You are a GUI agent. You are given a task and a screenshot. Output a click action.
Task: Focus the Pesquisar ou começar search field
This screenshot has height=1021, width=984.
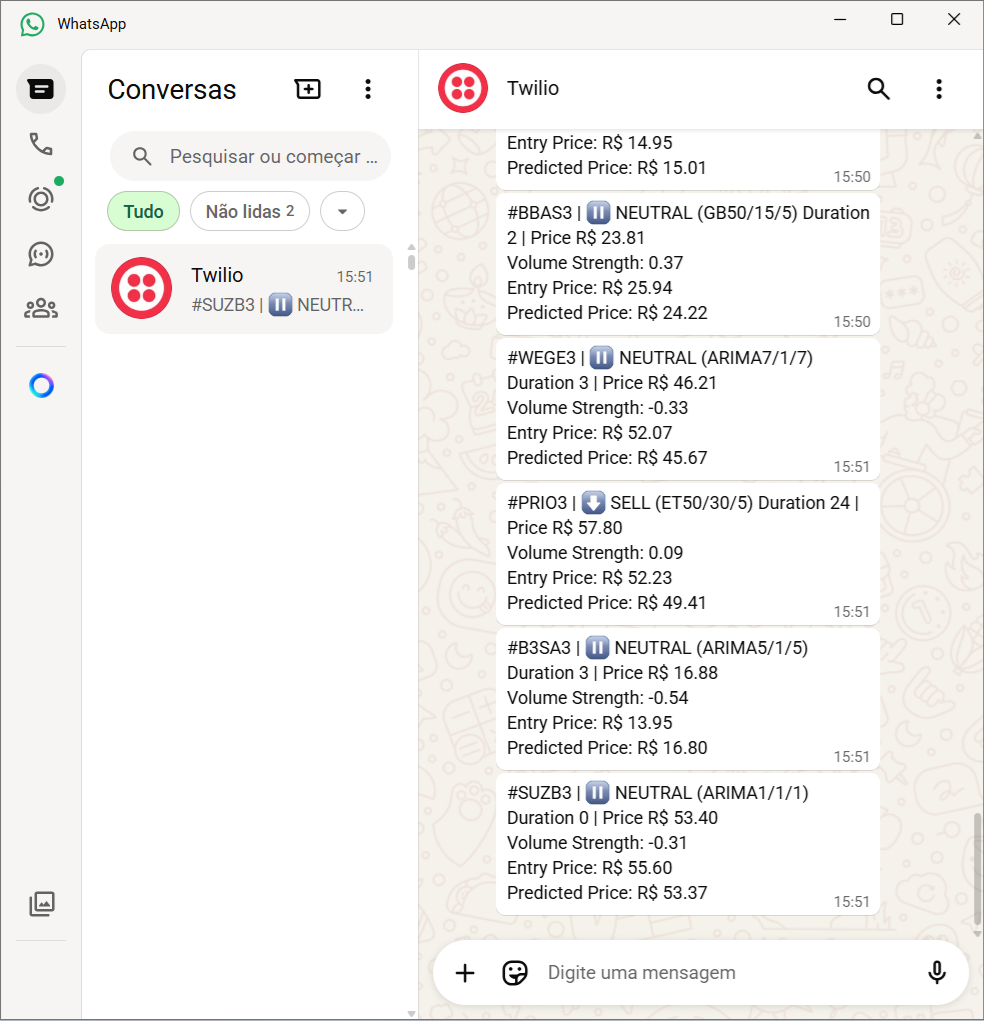pyautogui.click(x=251, y=156)
